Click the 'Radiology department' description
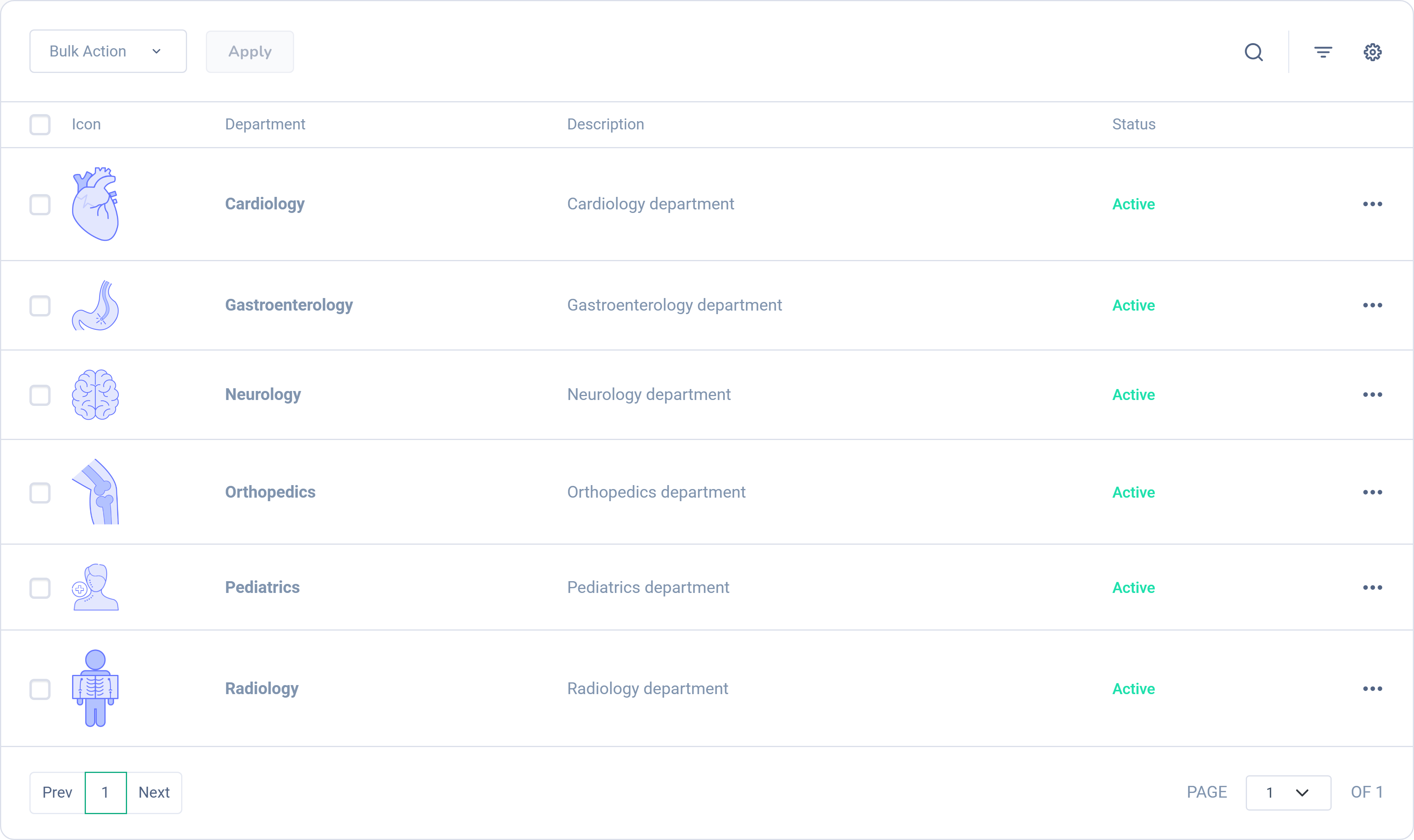This screenshot has width=1414, height=840. [648, 688]
